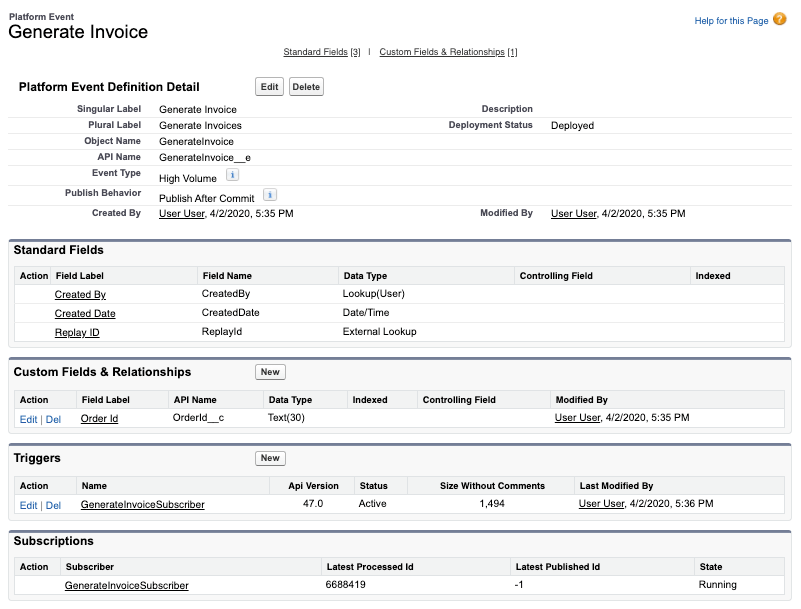Click the Publish Behavior info icon
The width and height of the screenshot is (801, 609).
coord(269,195)
